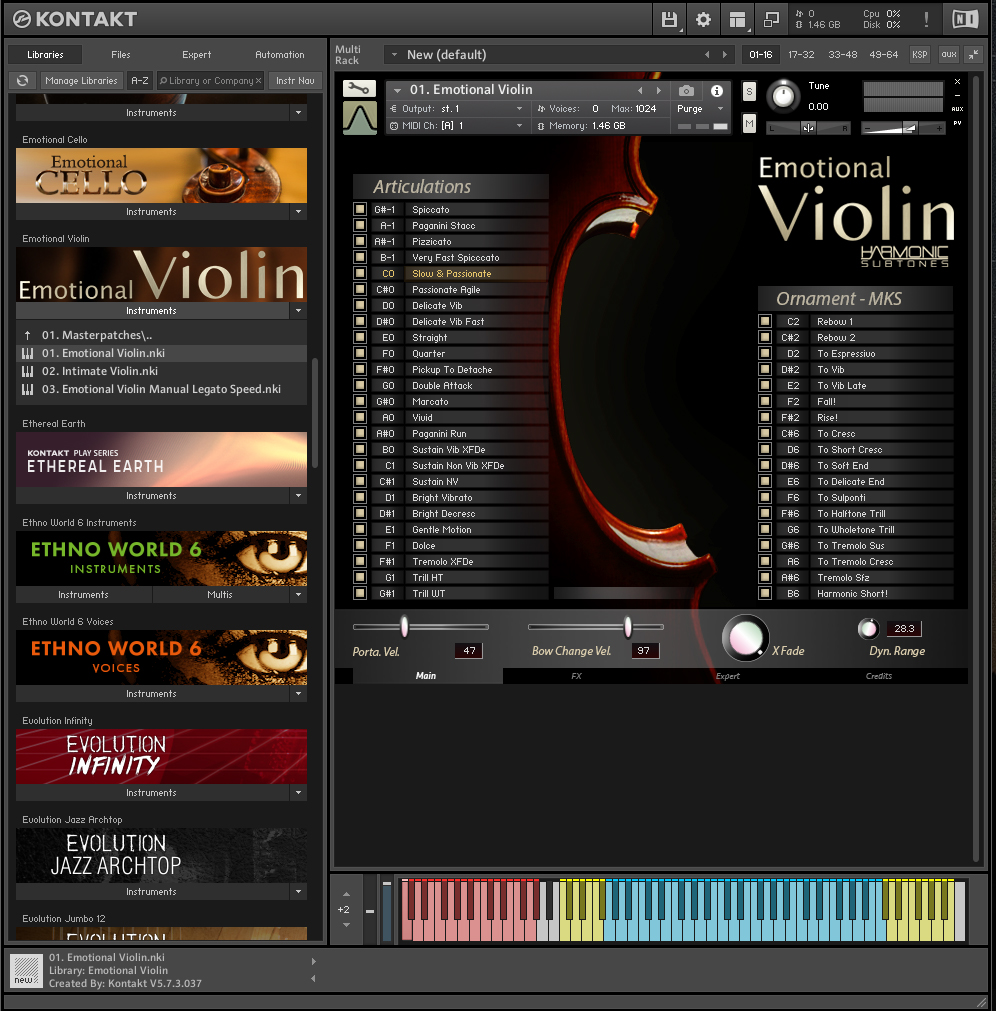The height and width of the screenshot is (1011, 996).
Task: Click the pan center control
Action: (x=808, y=128)
